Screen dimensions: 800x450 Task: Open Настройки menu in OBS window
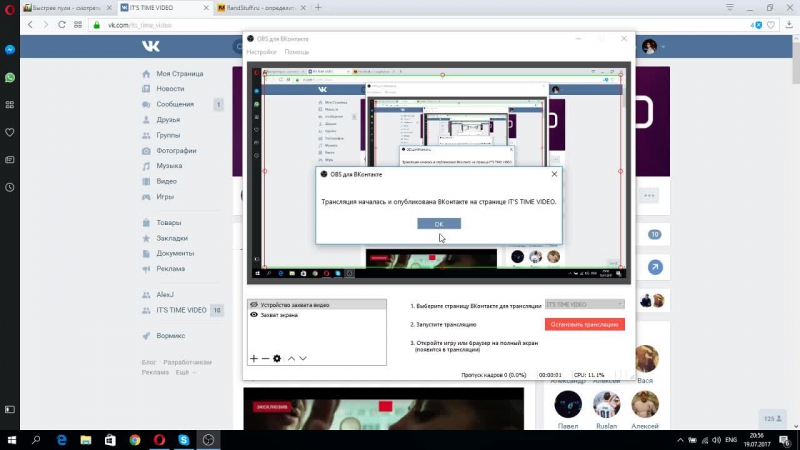point(261,52)
